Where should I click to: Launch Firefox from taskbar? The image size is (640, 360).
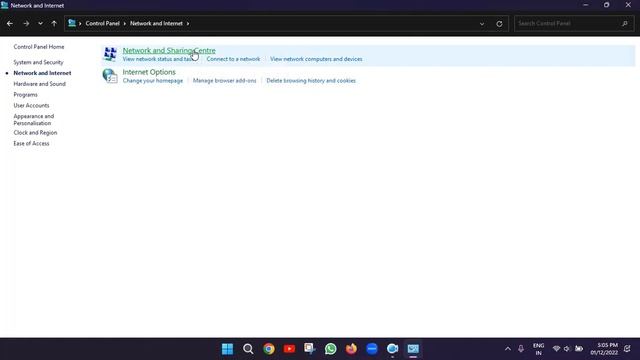coord(351,349)
